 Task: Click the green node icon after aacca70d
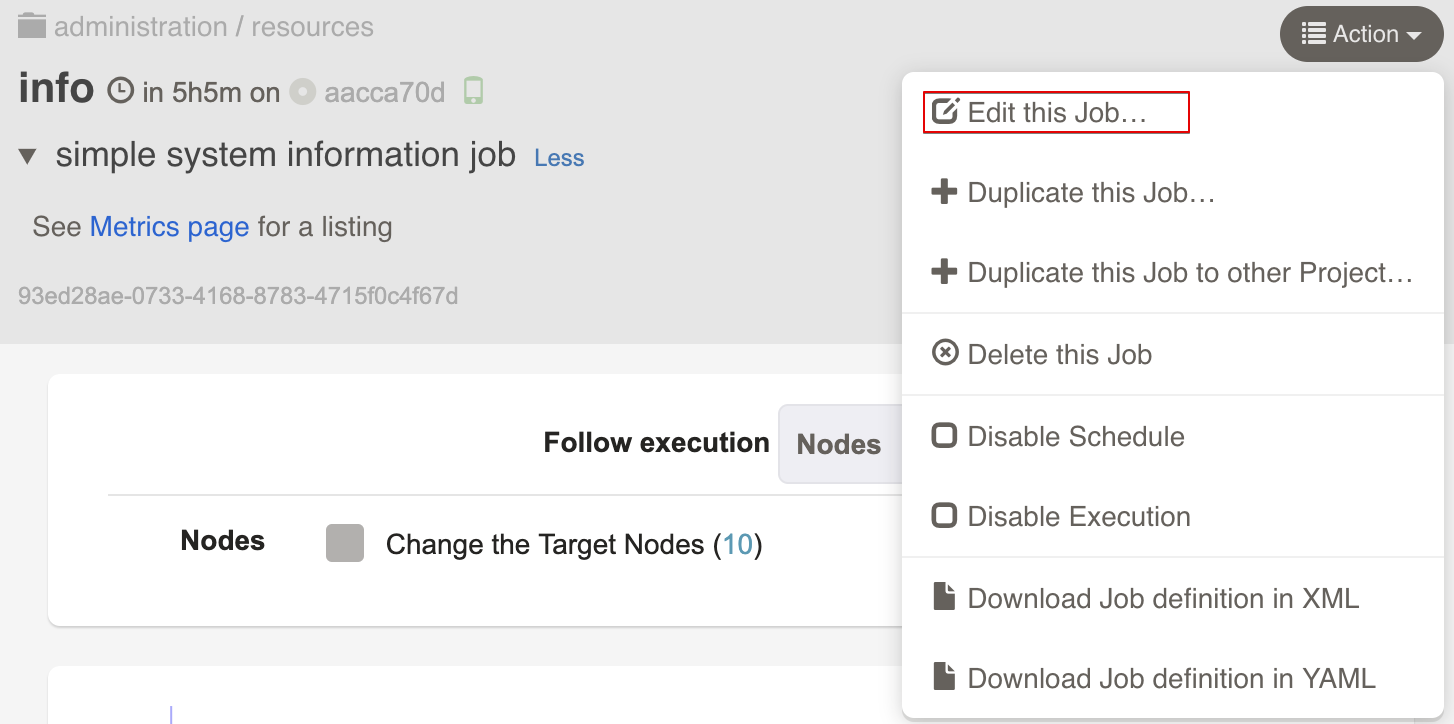click(472, 90)
